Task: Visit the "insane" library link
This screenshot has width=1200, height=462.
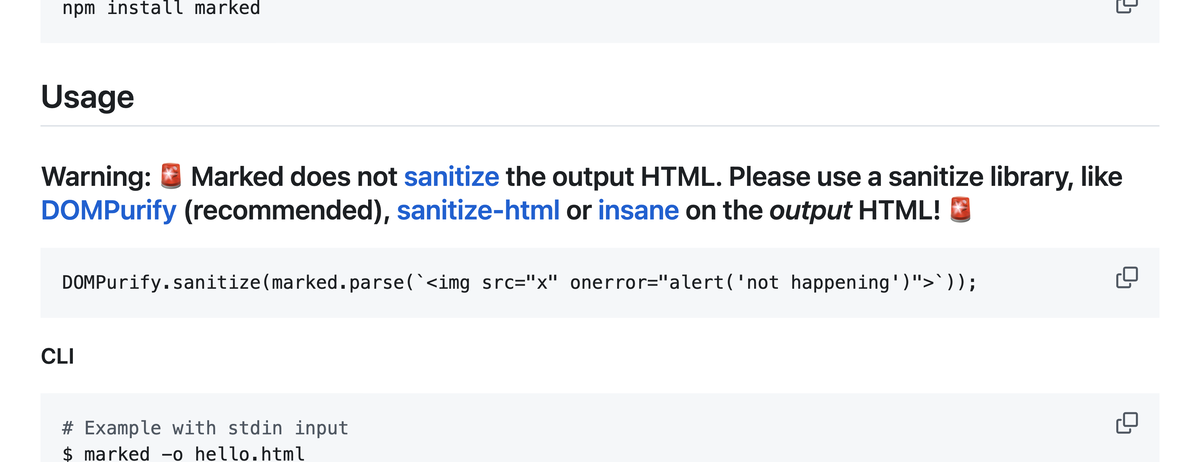Action: click(638, 210)
